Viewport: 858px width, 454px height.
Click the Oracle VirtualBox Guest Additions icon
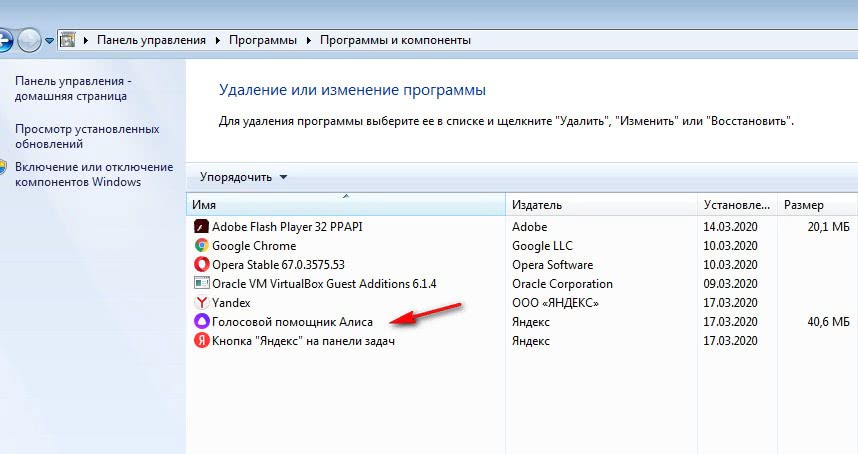[x=201, y=284]
